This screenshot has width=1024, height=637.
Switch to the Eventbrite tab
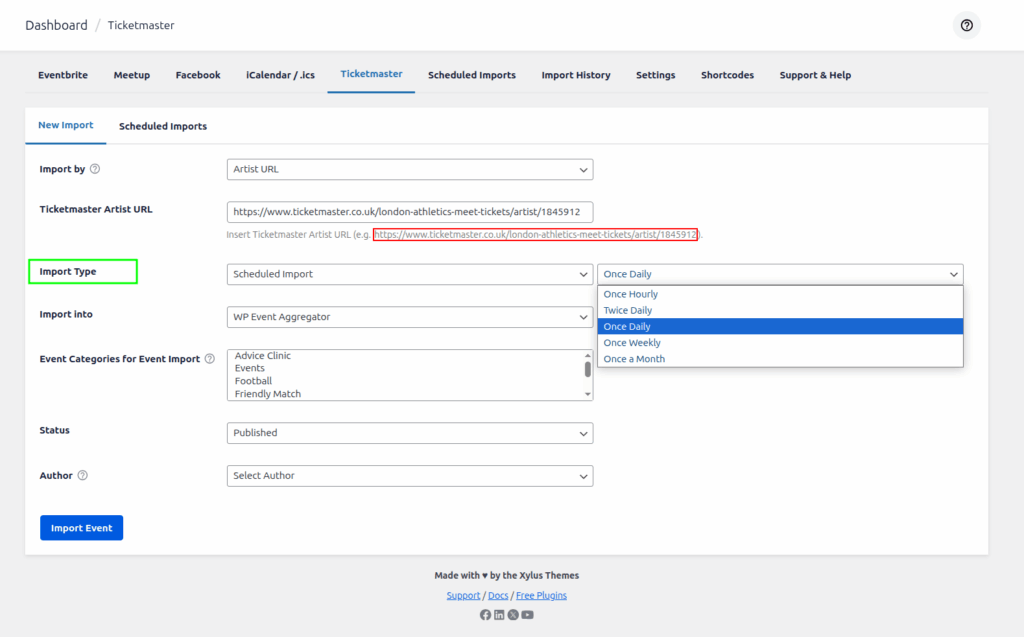click(63, 75)
